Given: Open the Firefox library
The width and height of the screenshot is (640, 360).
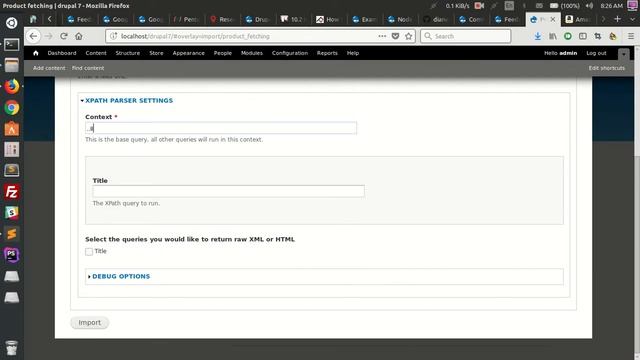Looking at the screenshot, I should pos(553,36).
